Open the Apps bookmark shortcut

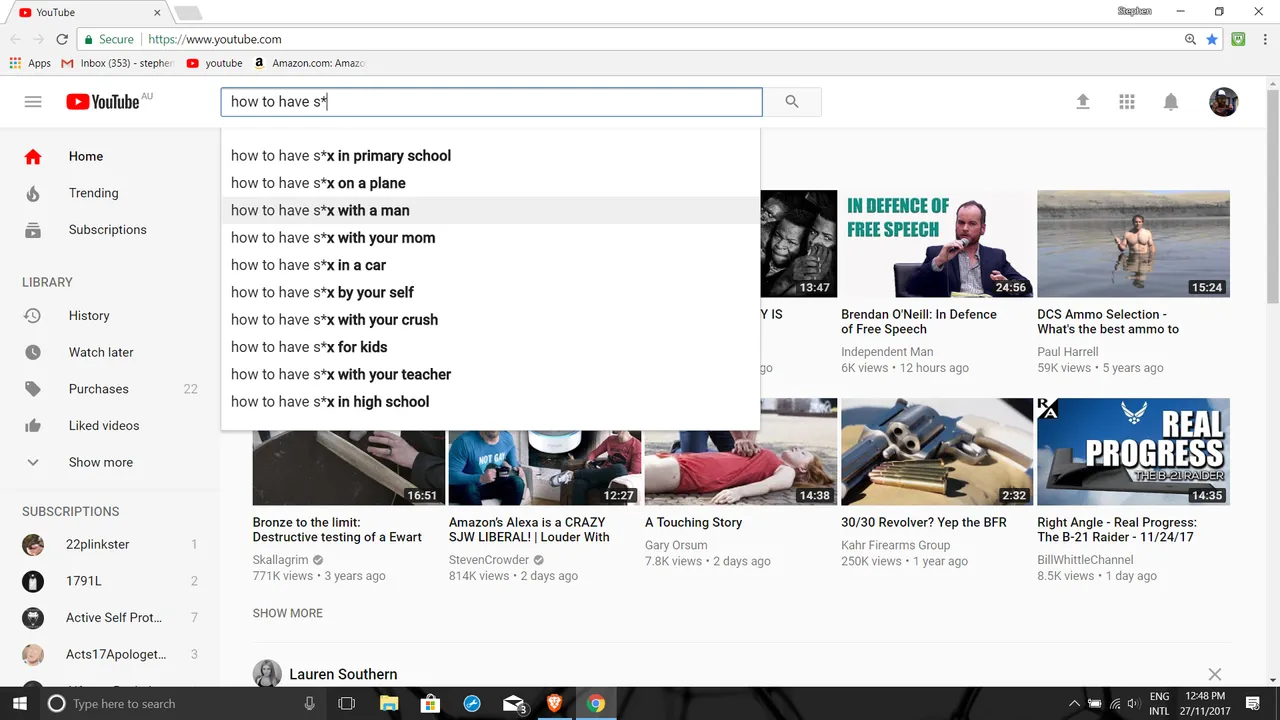[x=30, y=63]
